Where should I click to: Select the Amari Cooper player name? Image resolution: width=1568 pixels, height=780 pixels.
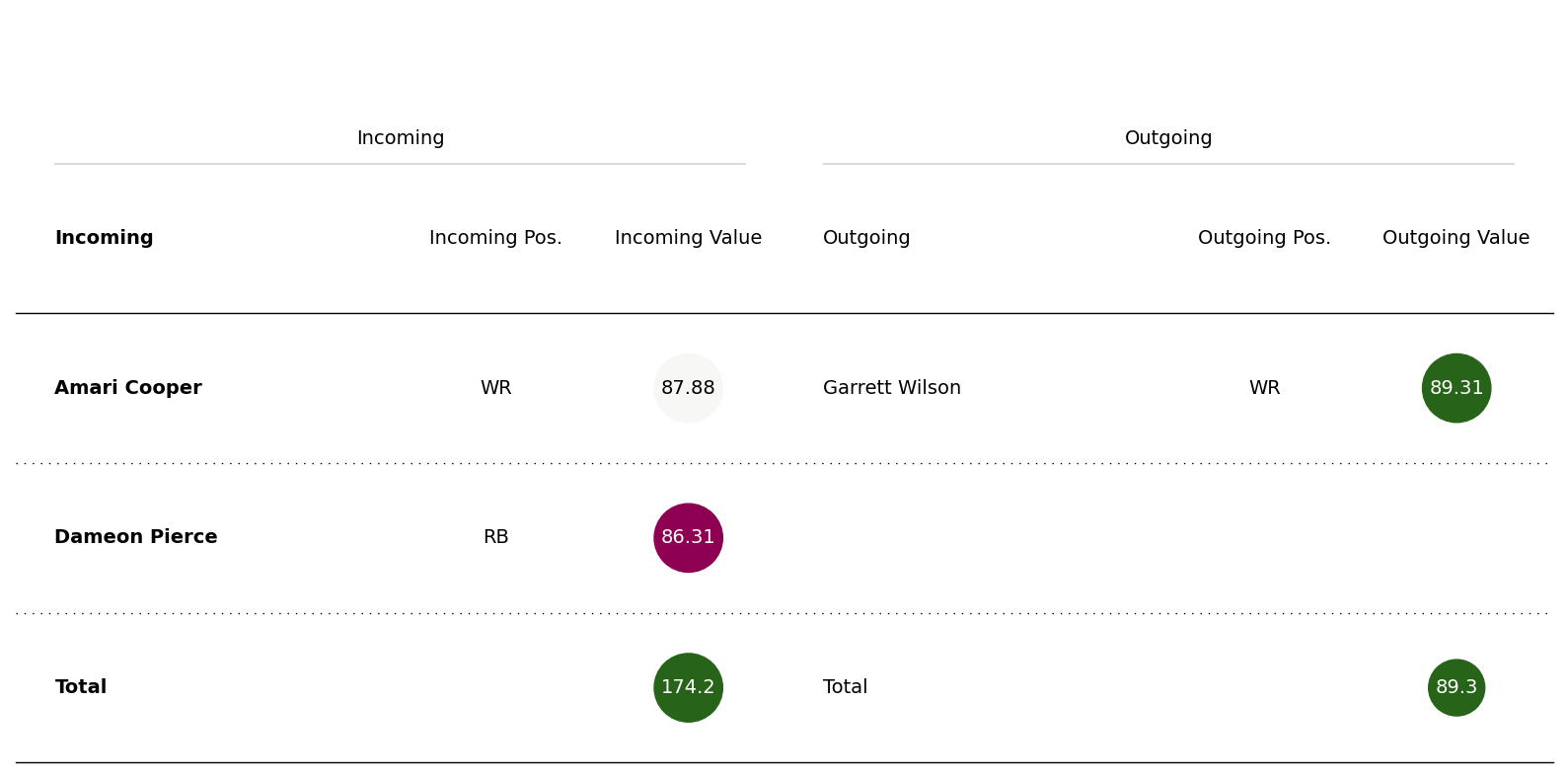click(128, 388)
